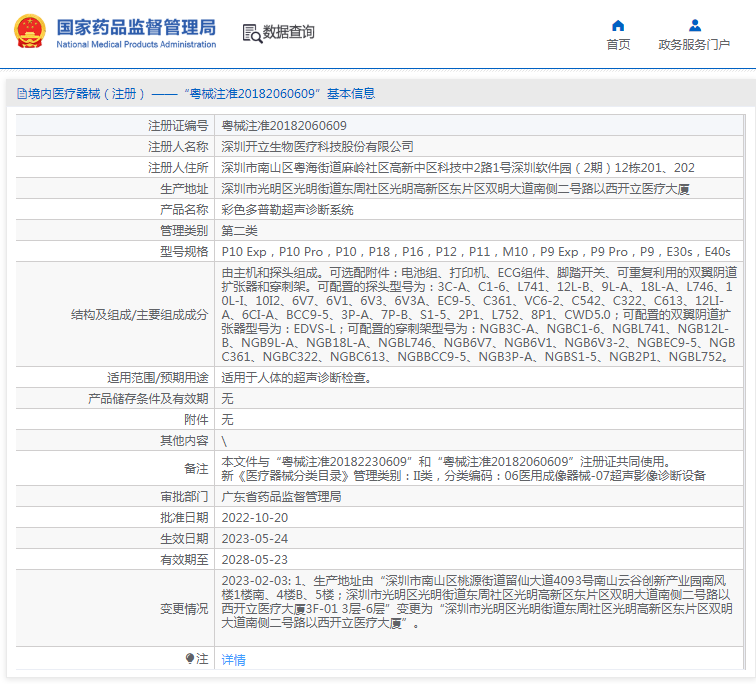
Task: Click the 注册证编号 label
Action: pos(178,126)
